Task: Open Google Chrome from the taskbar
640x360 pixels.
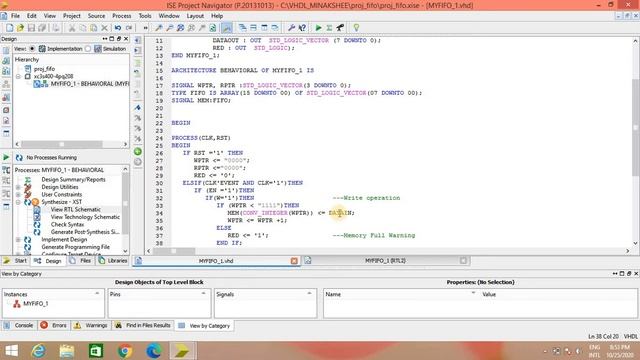Action: 125,351
